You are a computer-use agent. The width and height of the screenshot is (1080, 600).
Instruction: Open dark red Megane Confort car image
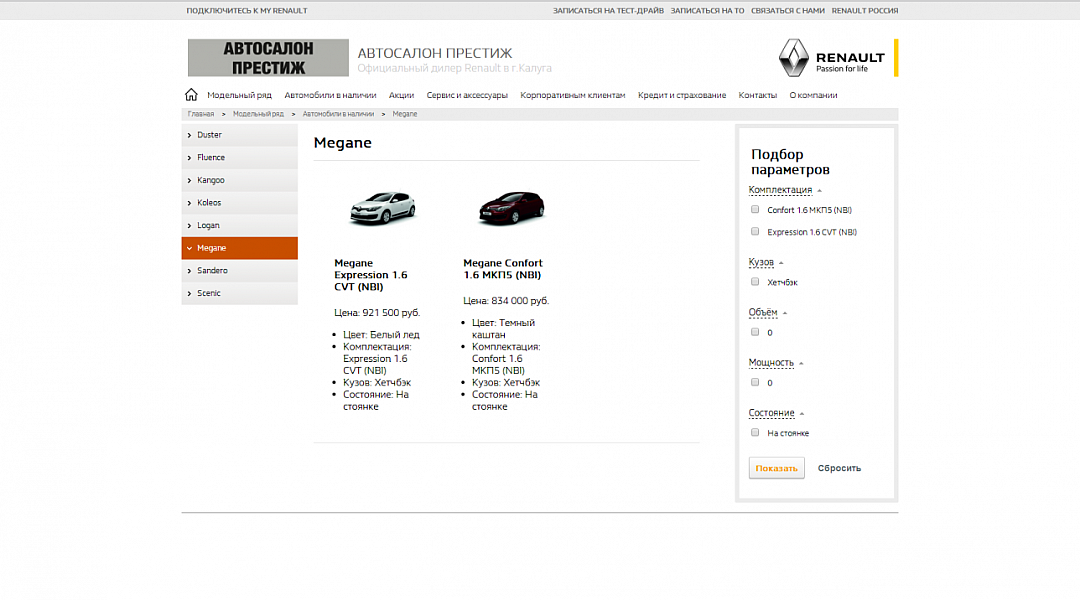[511, 208]
